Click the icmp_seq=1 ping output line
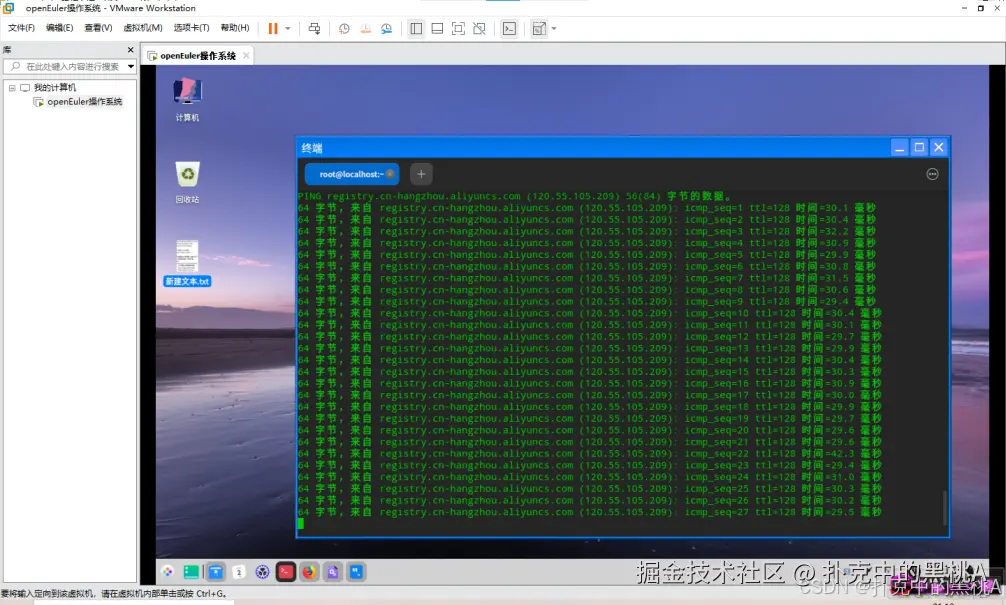This screenshot has height=605, width=1006. (586, 208)
